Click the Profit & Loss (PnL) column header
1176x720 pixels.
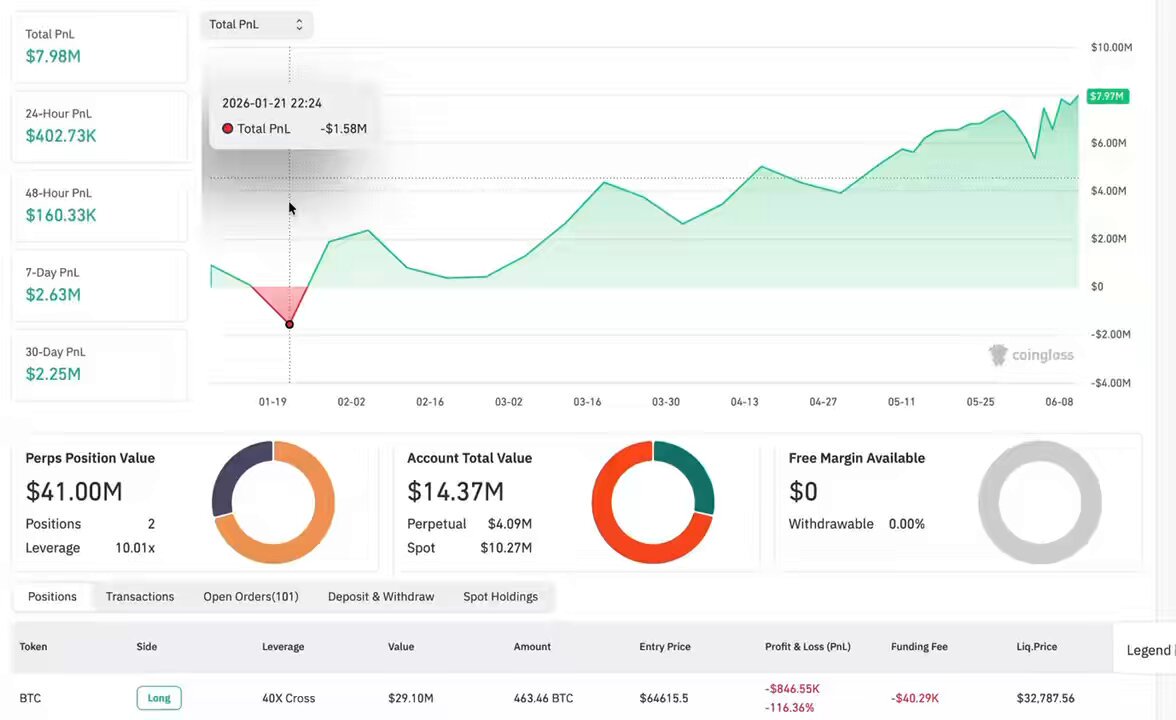click(x=808, y=646)
